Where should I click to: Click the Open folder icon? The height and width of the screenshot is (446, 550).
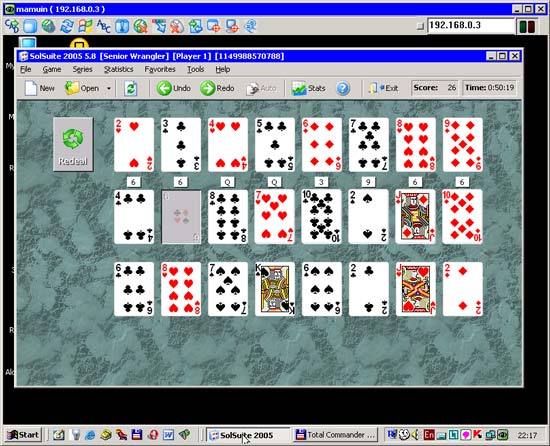[x=72, y=88]
